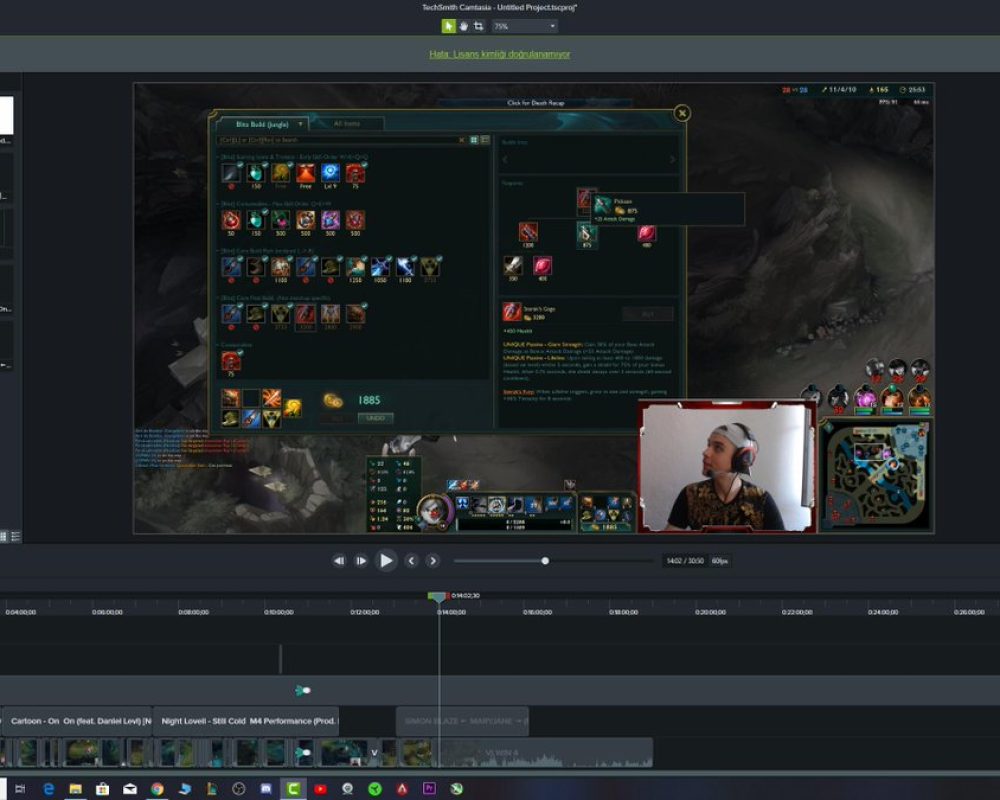
Task: Click the step-forward frame icon in preview controls
Action: point(361,560)
